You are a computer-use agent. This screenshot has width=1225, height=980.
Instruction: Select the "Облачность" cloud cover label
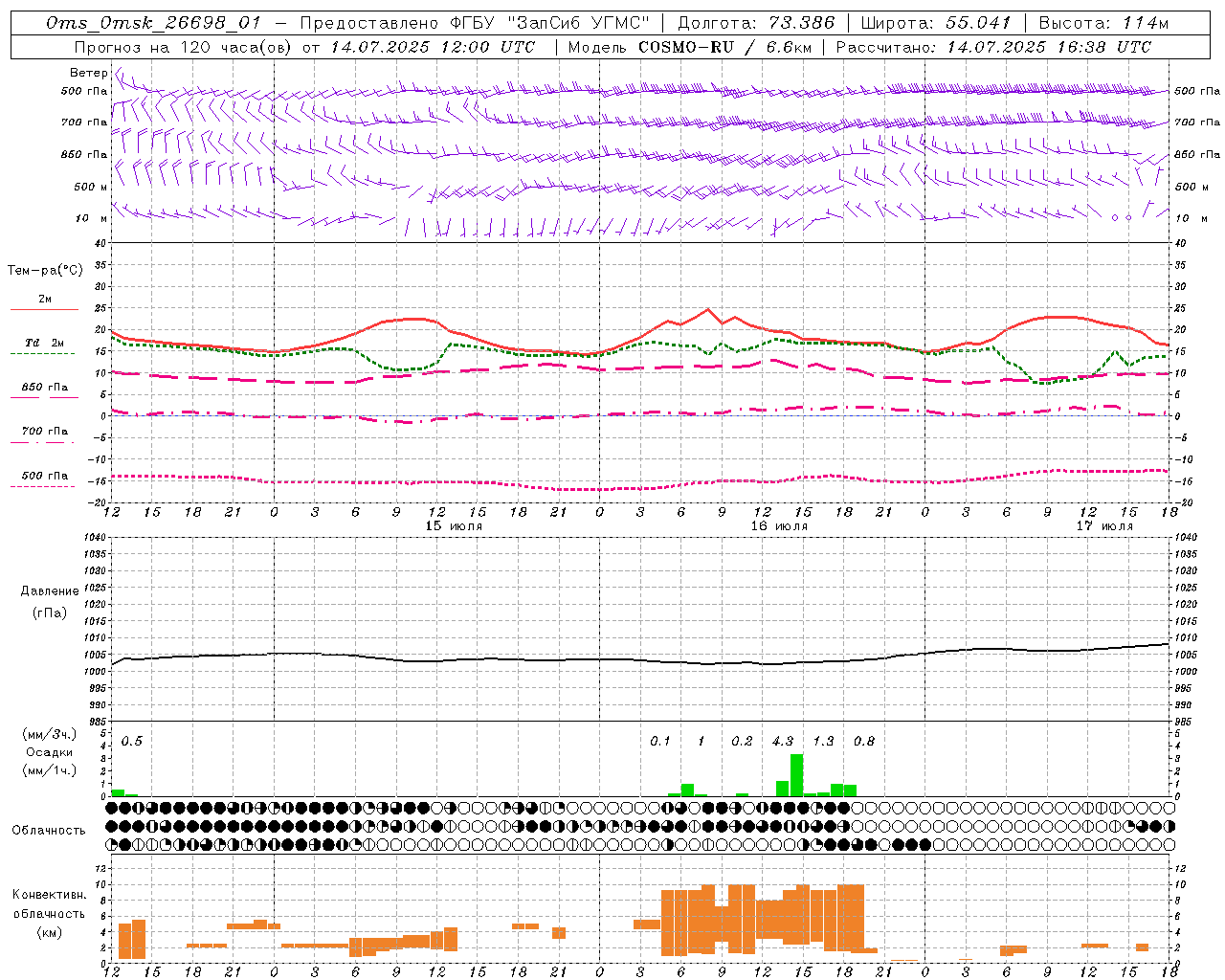49,831
